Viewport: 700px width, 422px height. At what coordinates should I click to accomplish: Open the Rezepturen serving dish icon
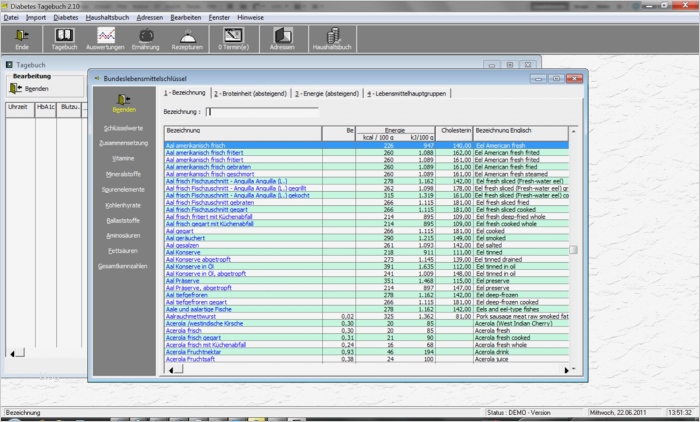(187, 39)
